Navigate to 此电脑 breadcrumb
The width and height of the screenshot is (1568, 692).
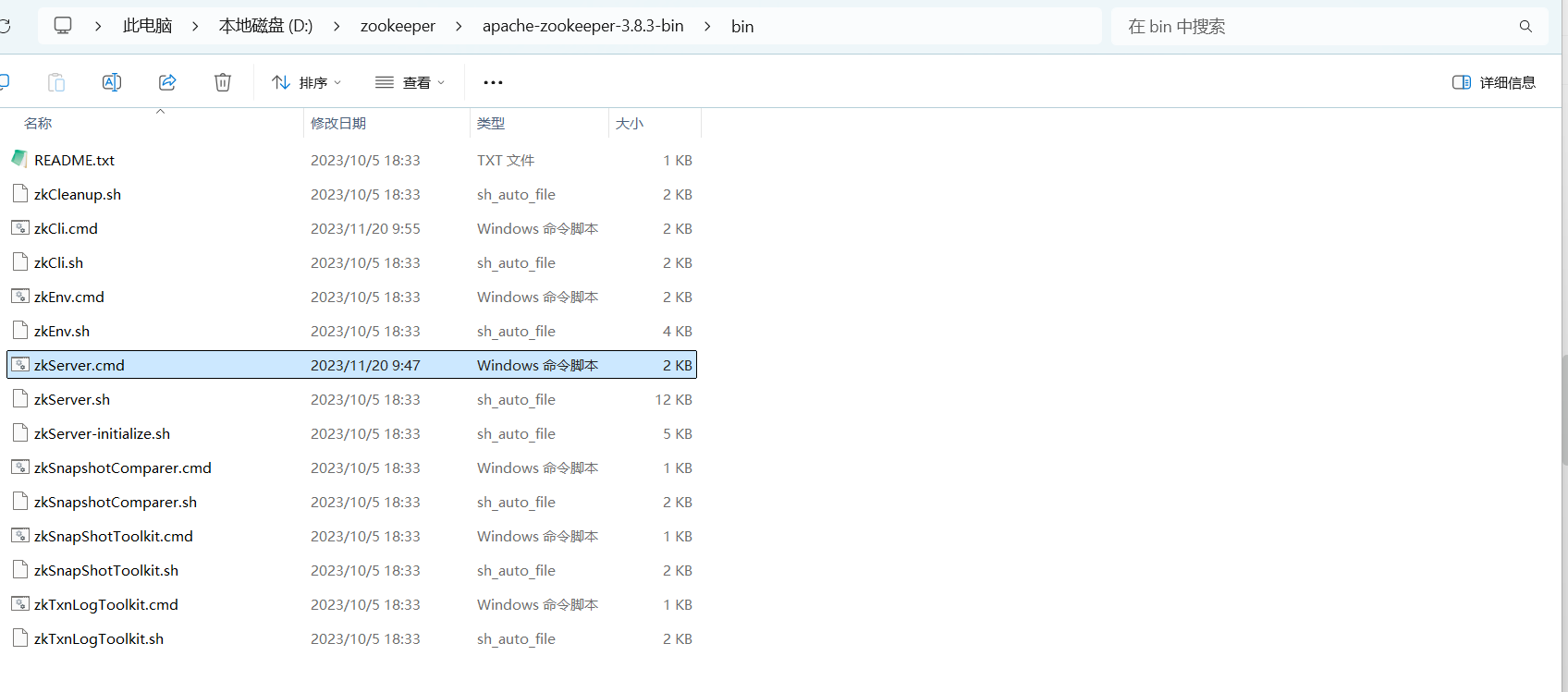click(x=148, y=26)
